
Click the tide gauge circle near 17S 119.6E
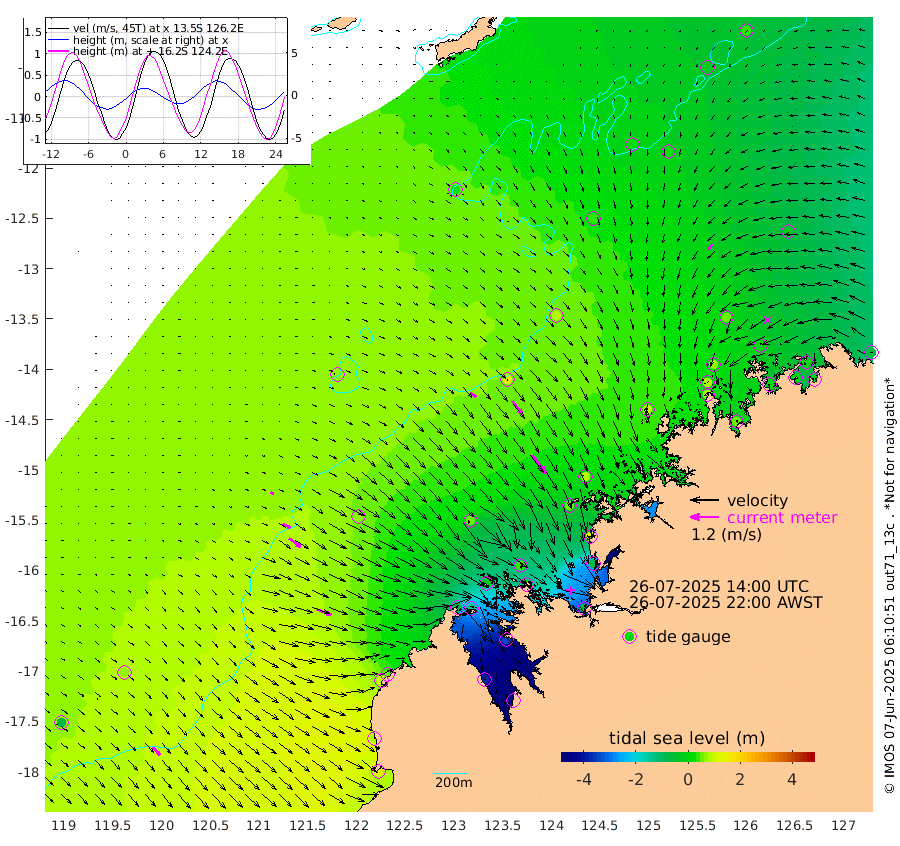click(x=125, y=672)
